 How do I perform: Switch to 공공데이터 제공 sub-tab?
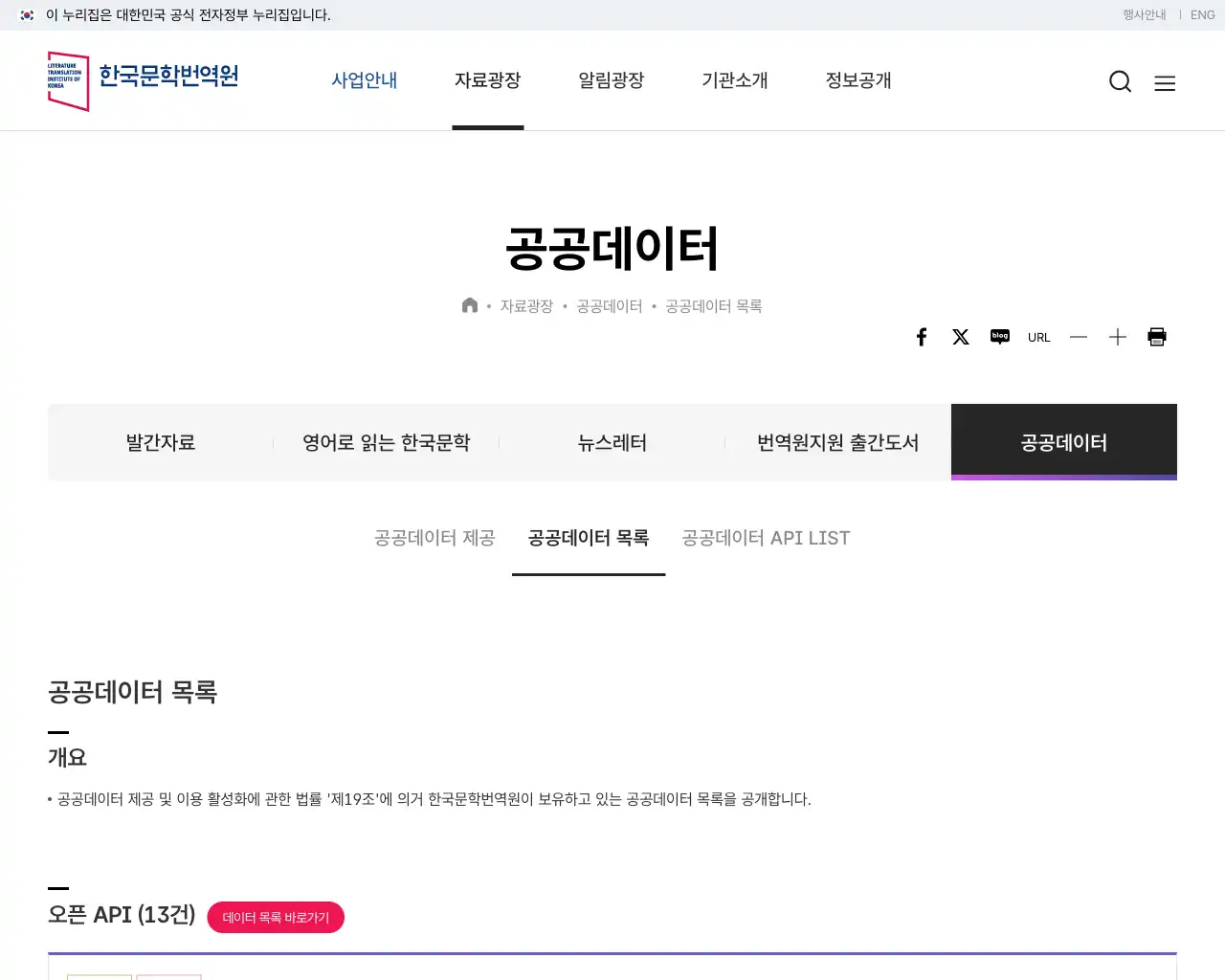pyautogui.click(x=434, y=538)
